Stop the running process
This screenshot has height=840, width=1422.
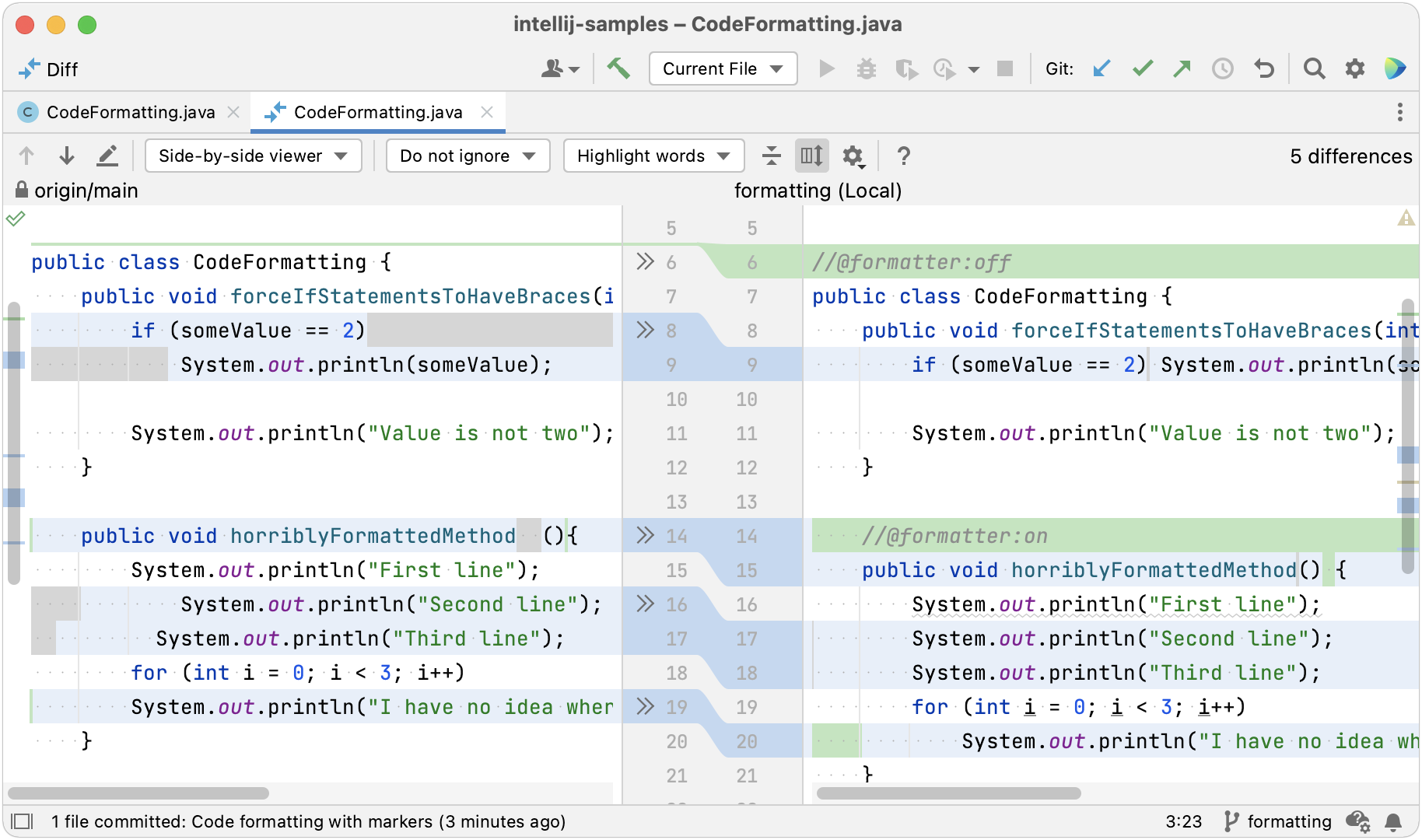[1005, 69]
